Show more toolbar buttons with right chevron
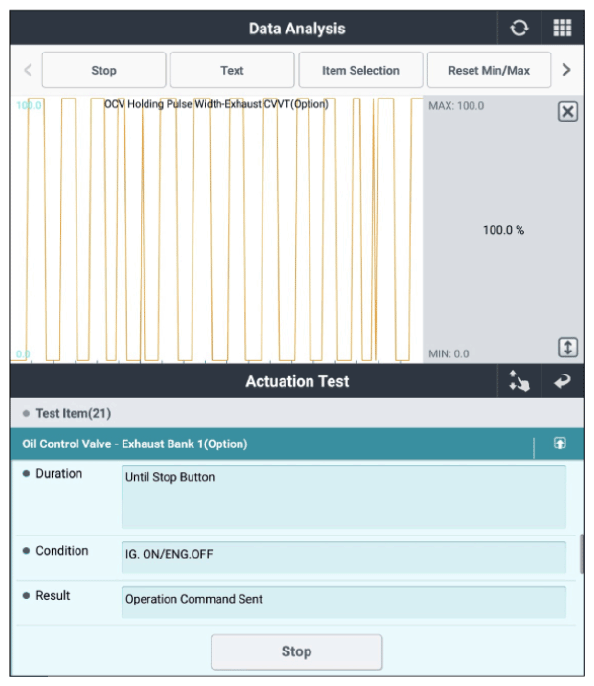Screen dimensions: 594x686 tap(566, 70)
